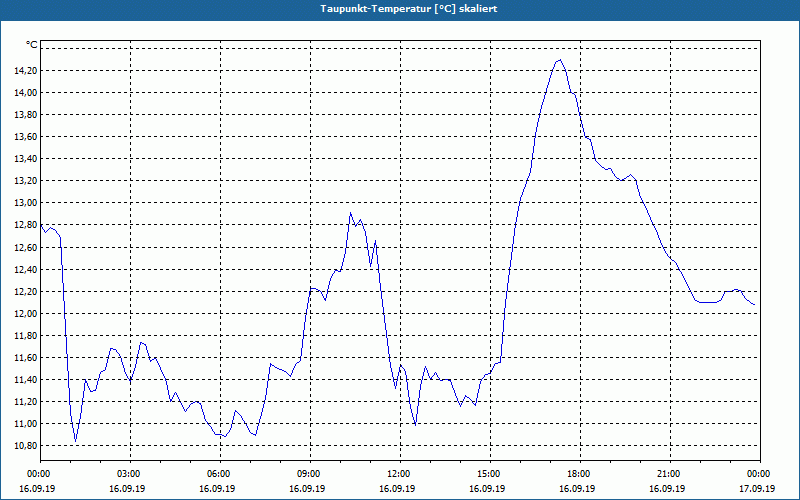Viewport: 800px width, 500px height.
Task: Click the curve's sharp dip near 12:30
Action: point(415,424)
